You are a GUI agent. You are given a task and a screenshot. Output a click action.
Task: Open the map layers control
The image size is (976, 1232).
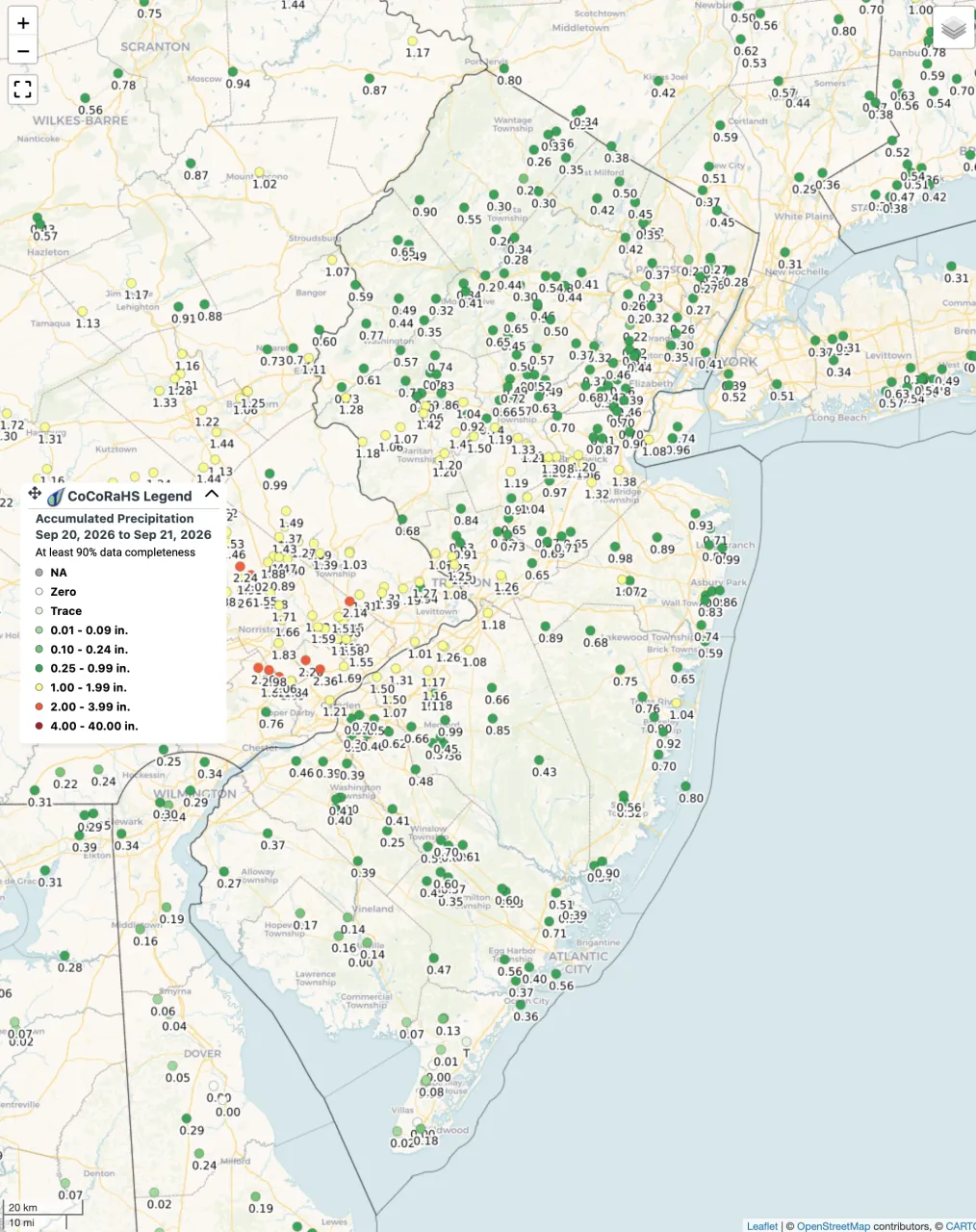point(953,29)
